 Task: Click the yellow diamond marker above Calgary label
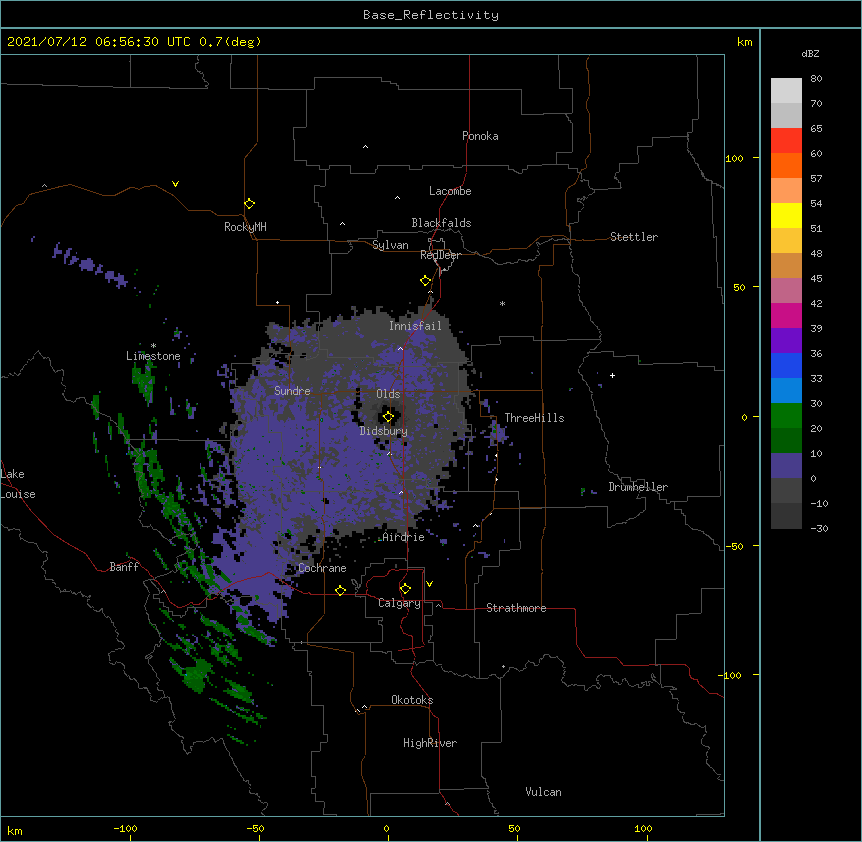pyautogui.click(x=405, y=589)
